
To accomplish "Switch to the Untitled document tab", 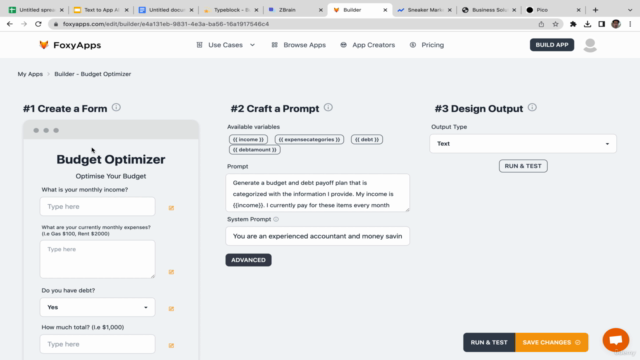I will (165, 10).
